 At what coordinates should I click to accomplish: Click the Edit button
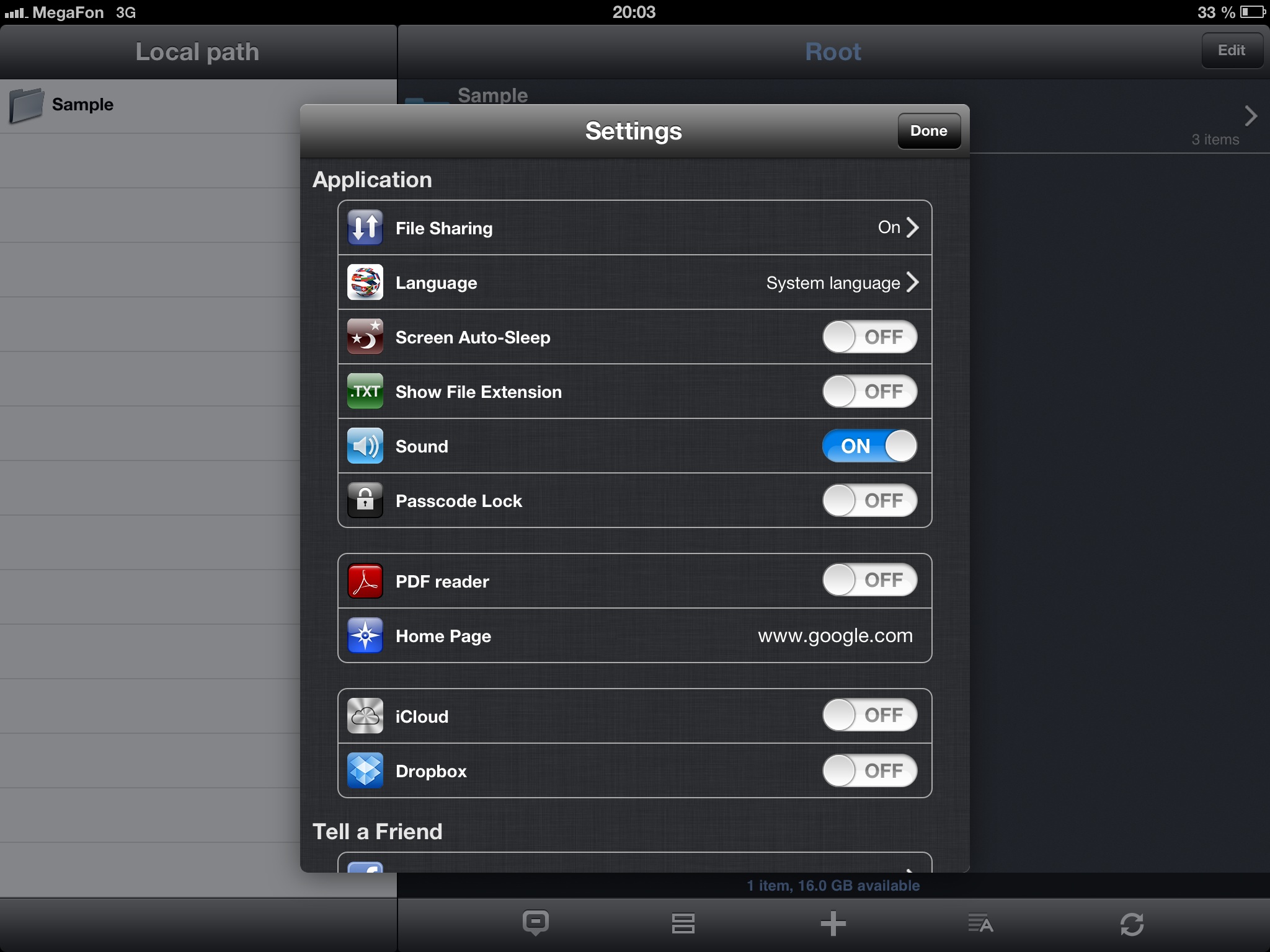(x=1232, y=50)
